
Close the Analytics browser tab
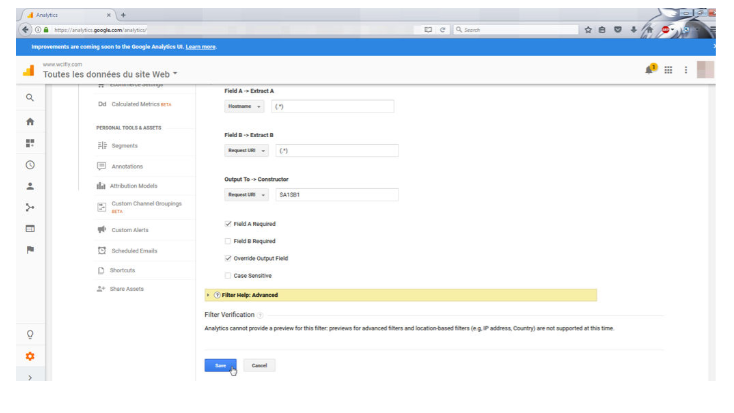coord(109,15)
